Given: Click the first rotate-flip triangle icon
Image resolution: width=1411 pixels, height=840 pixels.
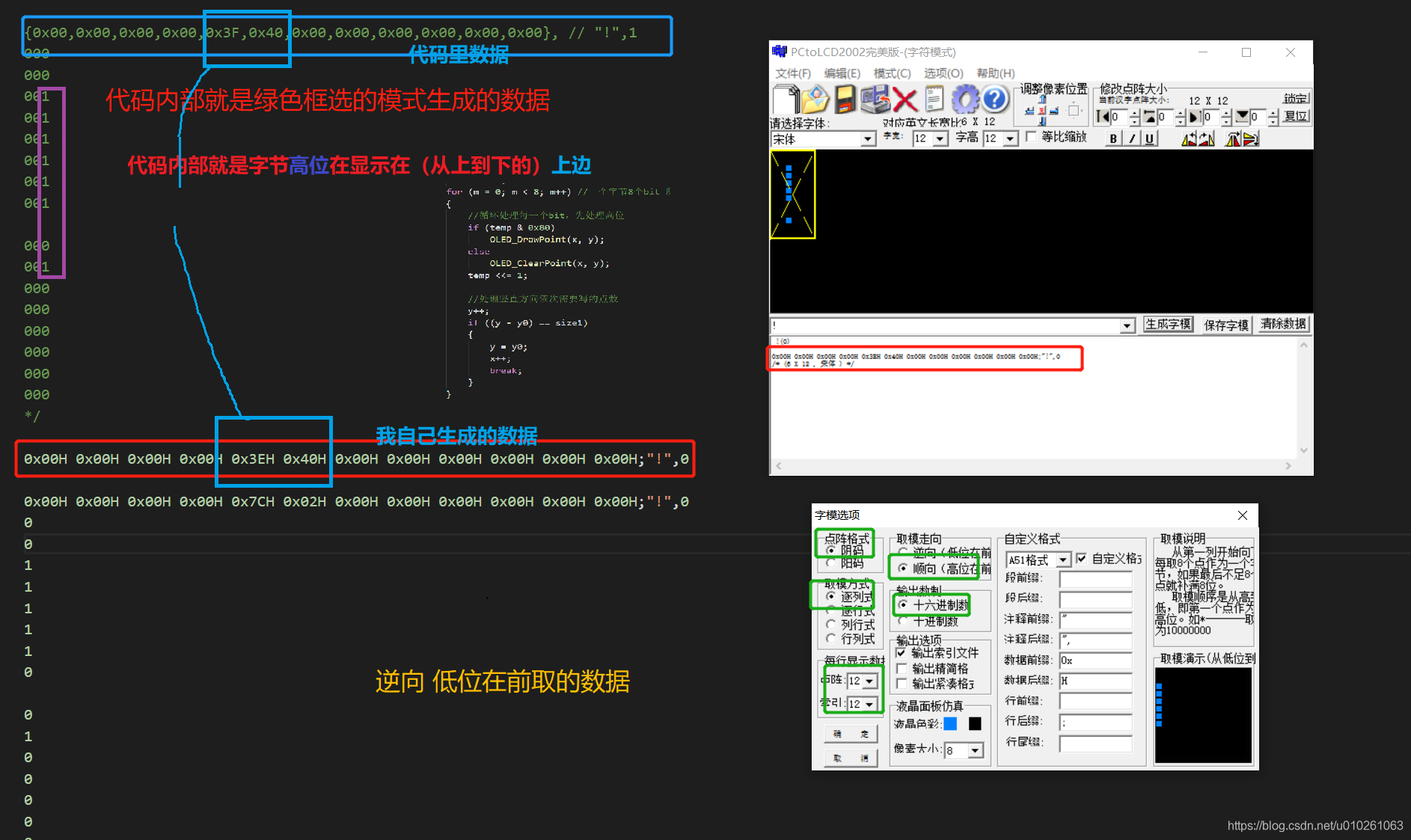Looking at the screenshot, I should pos(1189,138).
